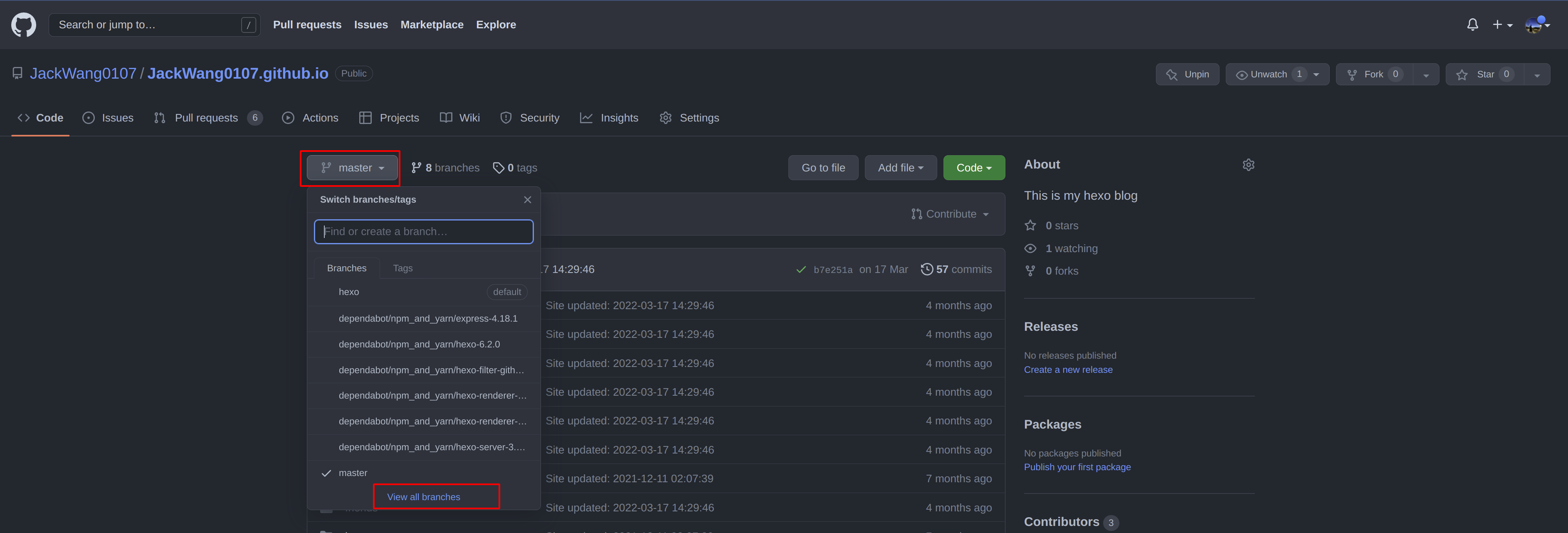This screenshot has width=1568, height=533.
Task: Open the user avatar menu
Action: pos(1537,25)
